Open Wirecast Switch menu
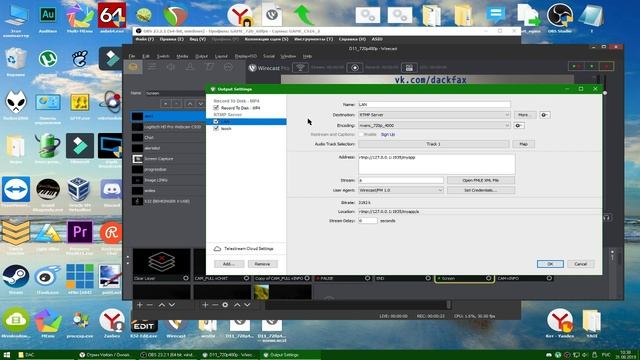The width and height of the screenshot is (640, 360). coord(163,56)
